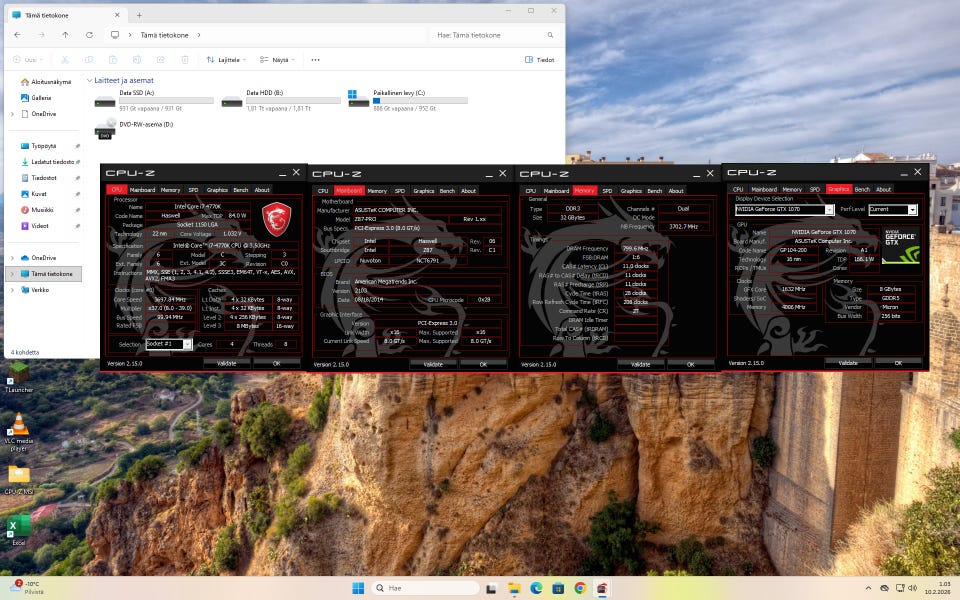This screenshot has height=600, width=960.
Task: Open the NVIDIA GeForce GTX 1070 device dropdown
Action: tap(784, 209)
